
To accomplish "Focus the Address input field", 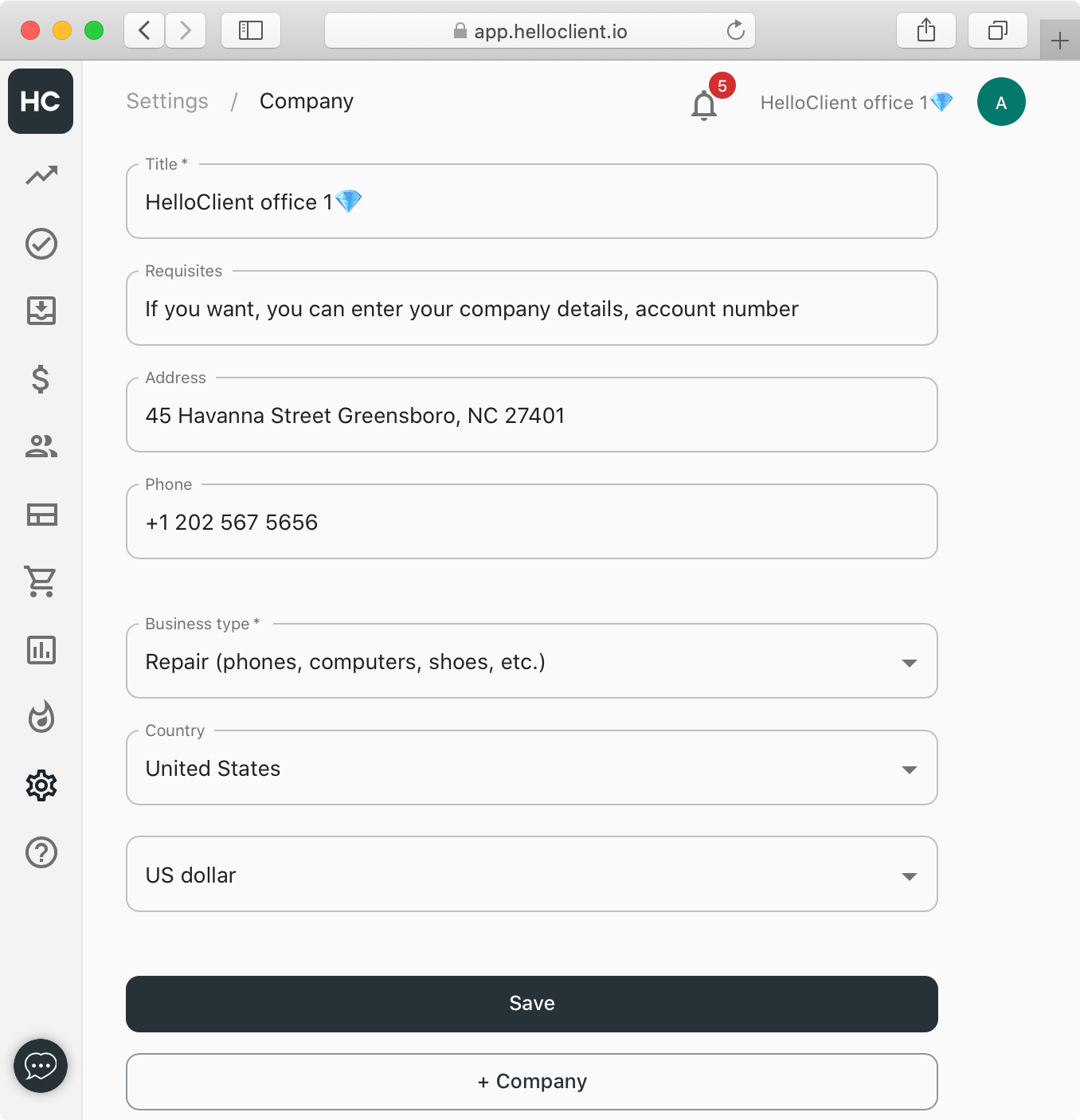I will pyautogui.click(x=532, y=415).
